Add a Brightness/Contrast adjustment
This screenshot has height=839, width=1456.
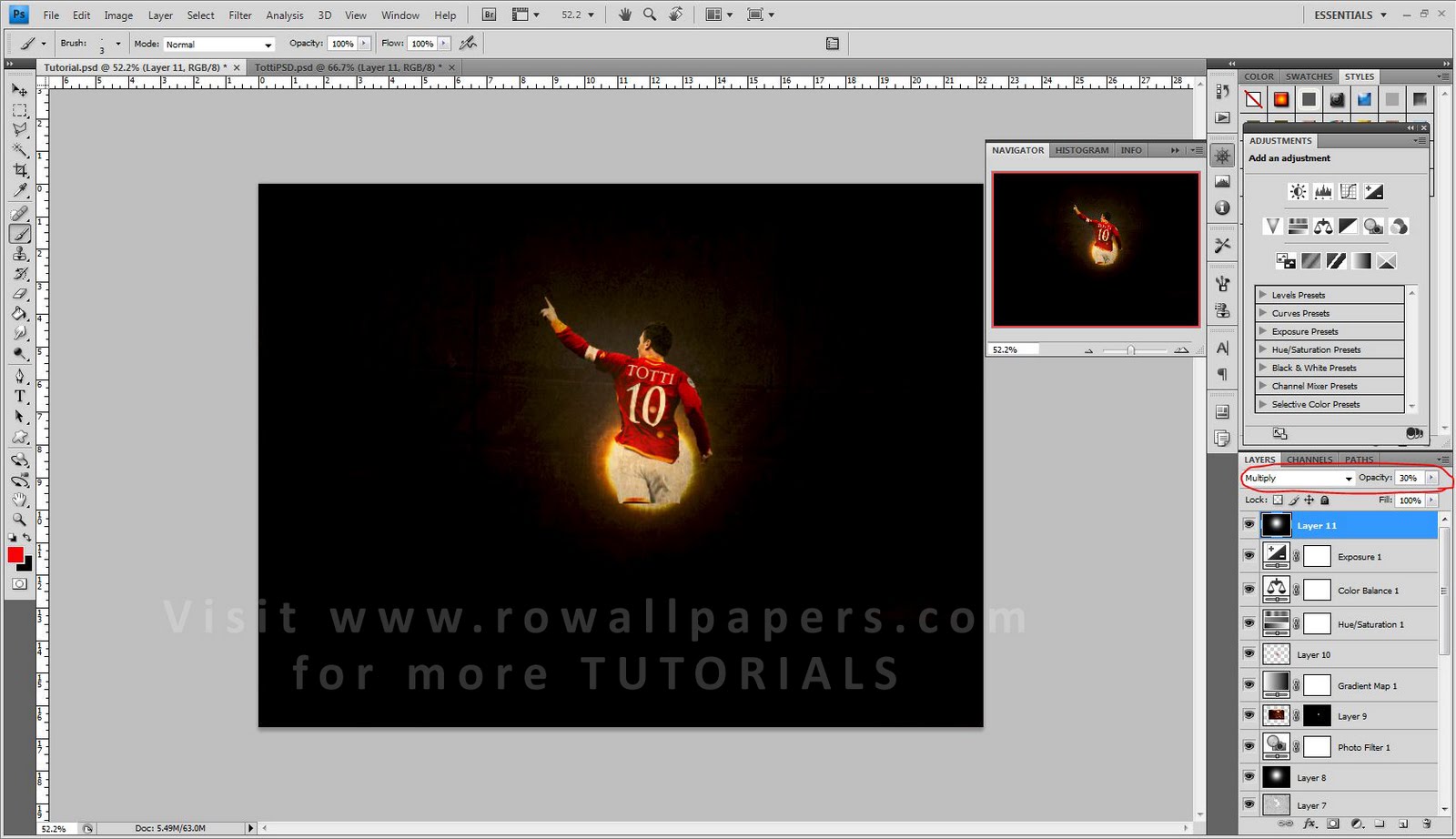click(1298, 191)
